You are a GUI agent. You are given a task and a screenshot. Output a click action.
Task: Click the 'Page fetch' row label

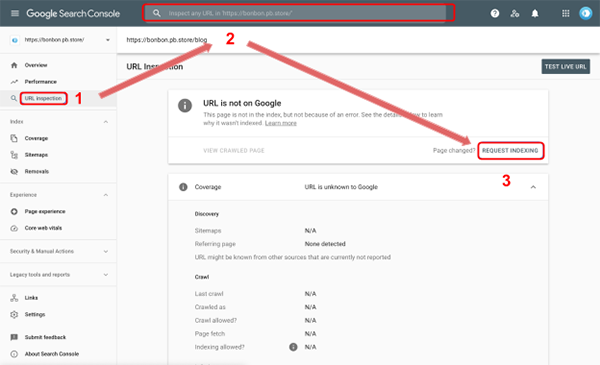tap(210, 334)
